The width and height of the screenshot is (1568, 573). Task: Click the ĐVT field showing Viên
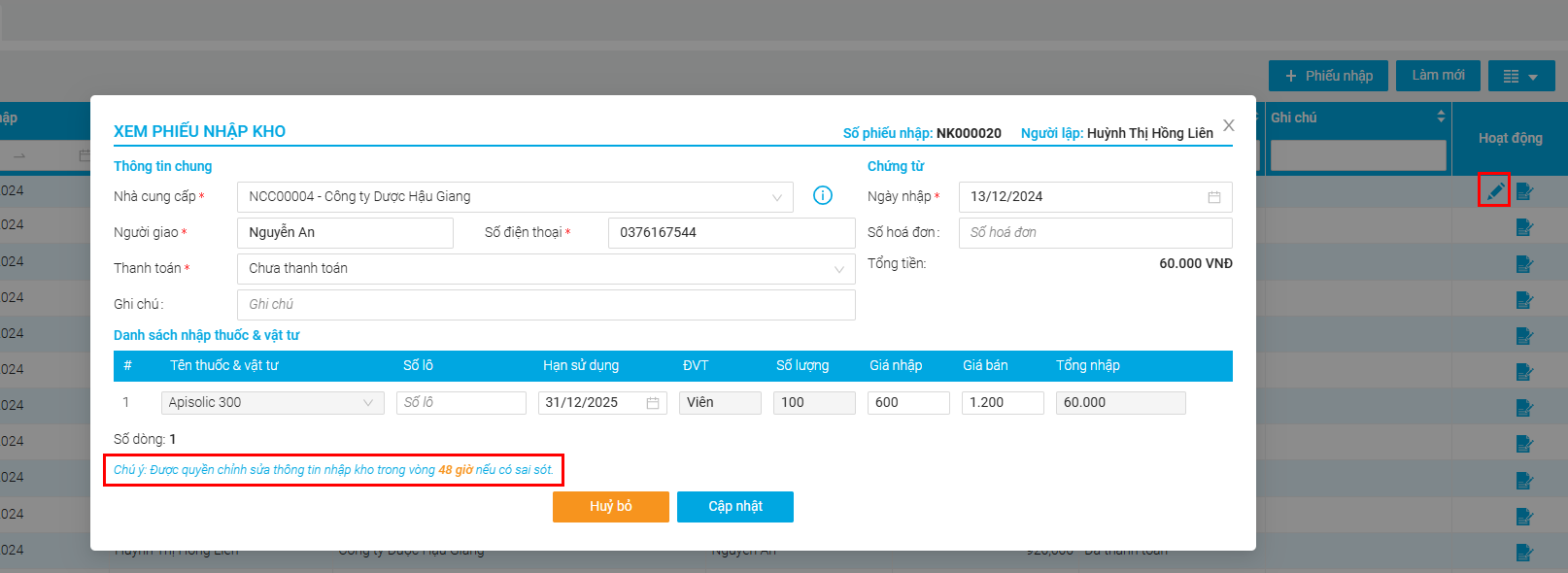[x=720, y=403]
